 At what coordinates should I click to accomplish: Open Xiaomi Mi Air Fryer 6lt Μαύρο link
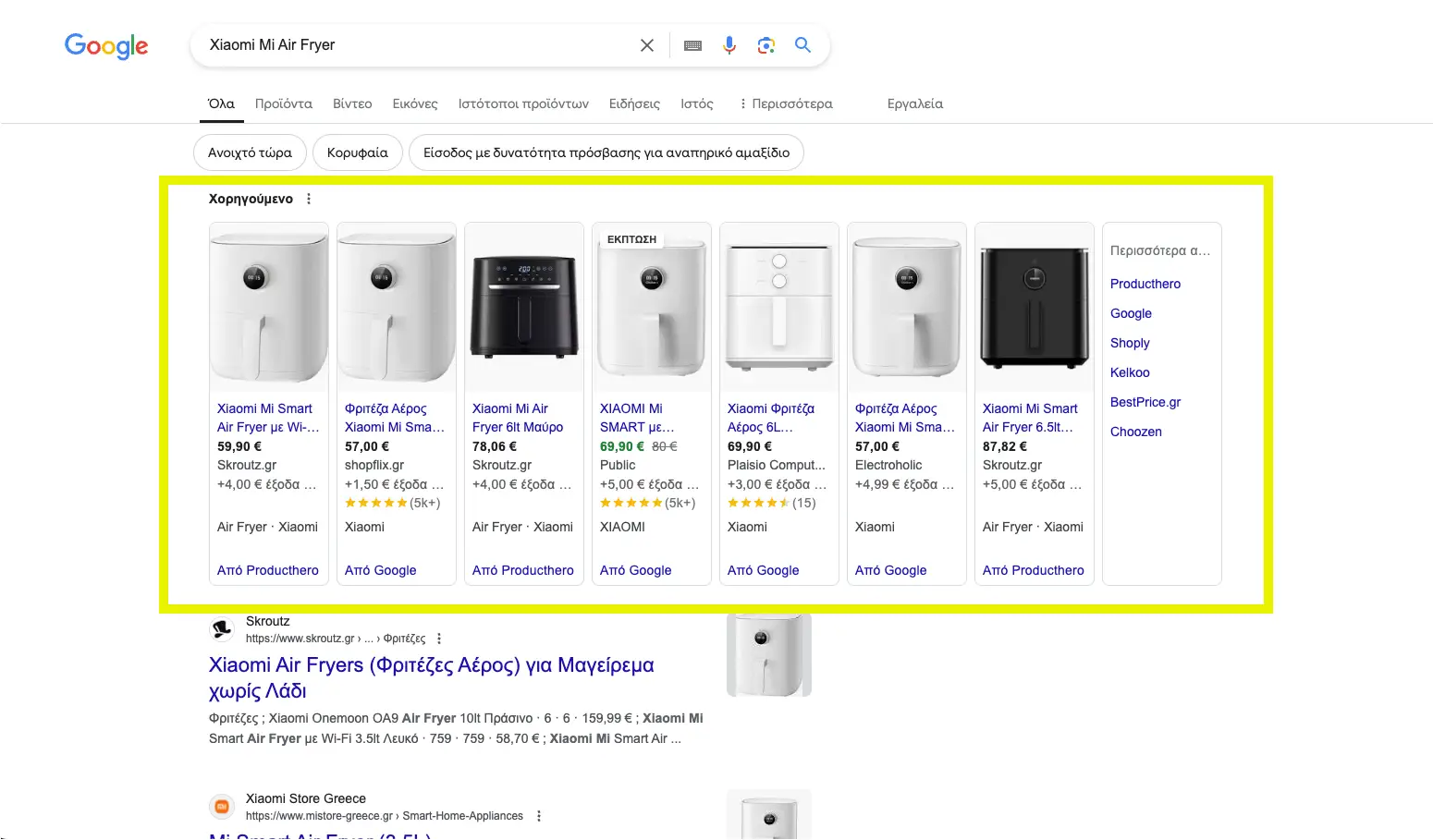tap(518, 418)
